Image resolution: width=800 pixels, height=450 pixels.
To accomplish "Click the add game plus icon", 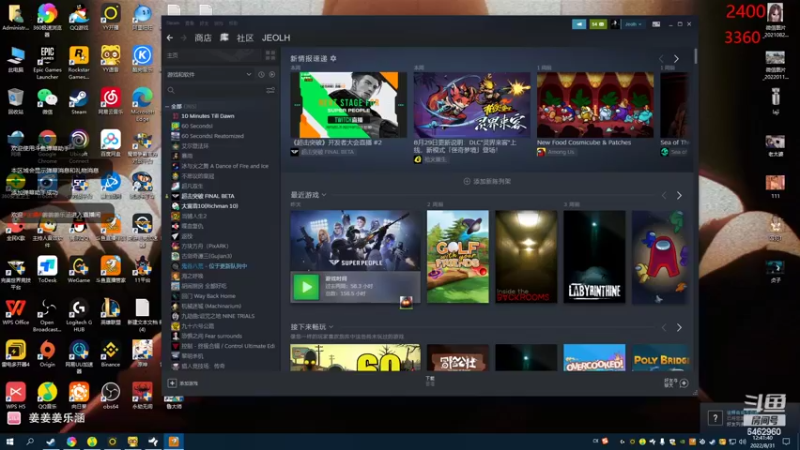I will [172, 383].
